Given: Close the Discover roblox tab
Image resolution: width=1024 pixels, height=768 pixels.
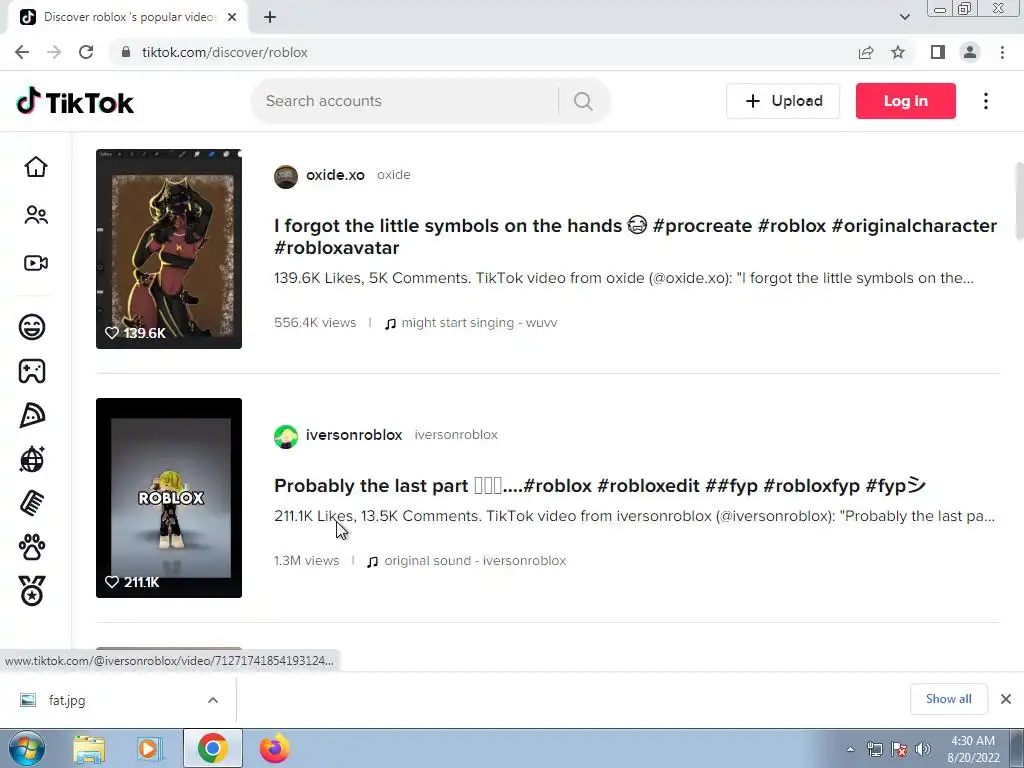Looking at the screenshot, I should tap(232, 17).
